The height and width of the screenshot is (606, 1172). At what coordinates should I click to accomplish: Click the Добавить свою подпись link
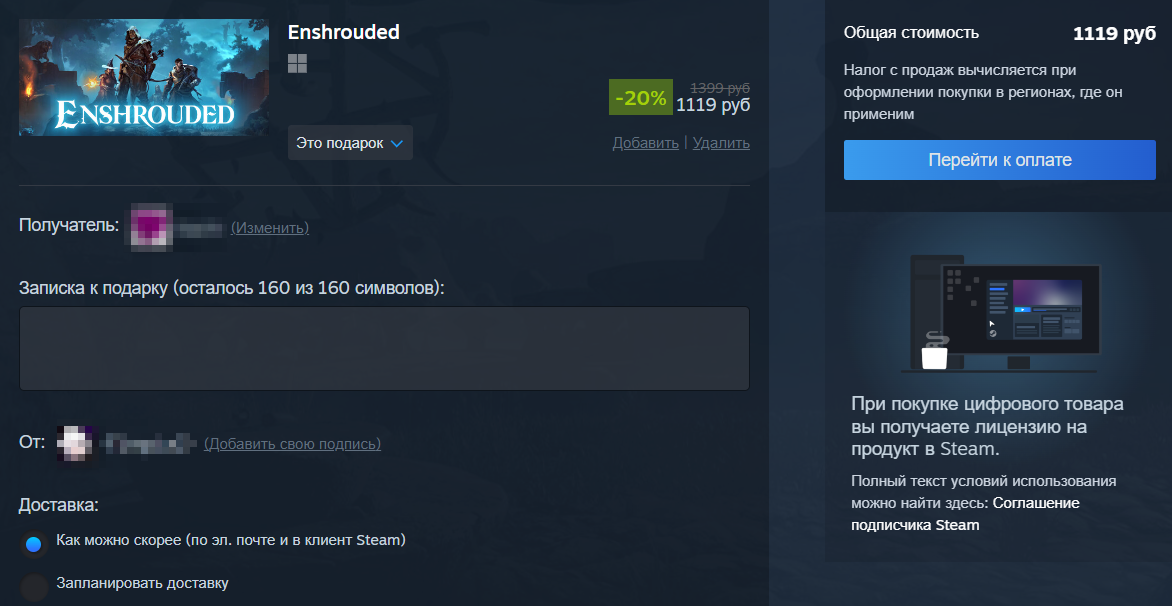292,444
